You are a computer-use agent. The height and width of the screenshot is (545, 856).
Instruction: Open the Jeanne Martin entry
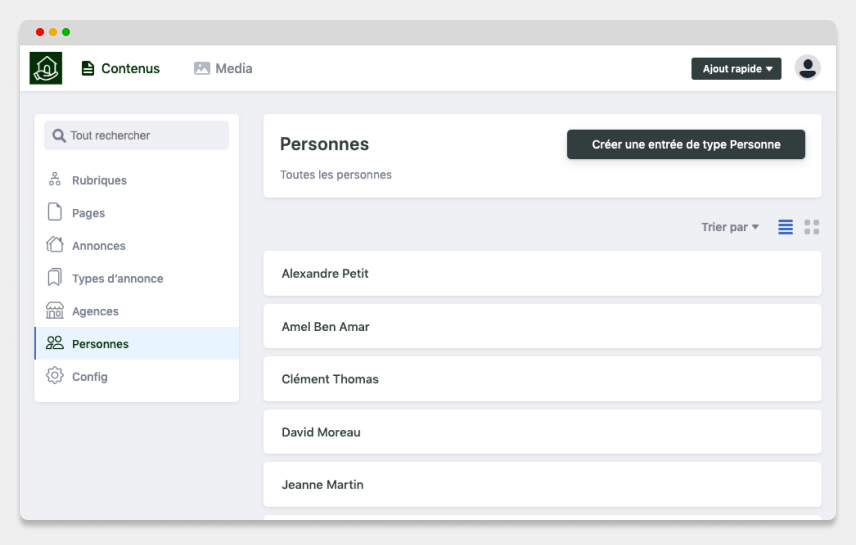pos(542,484)
